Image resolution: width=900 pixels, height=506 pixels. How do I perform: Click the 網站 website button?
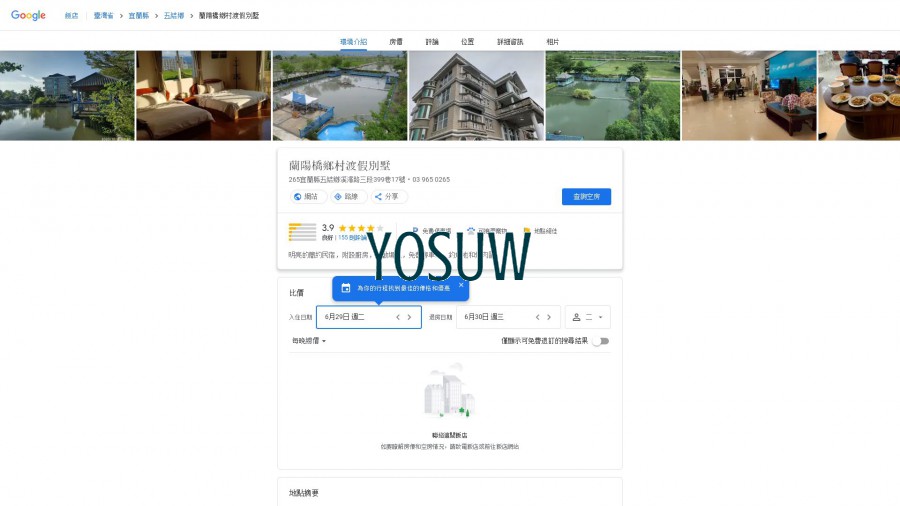pyautogui.click(x=308, y=197)
